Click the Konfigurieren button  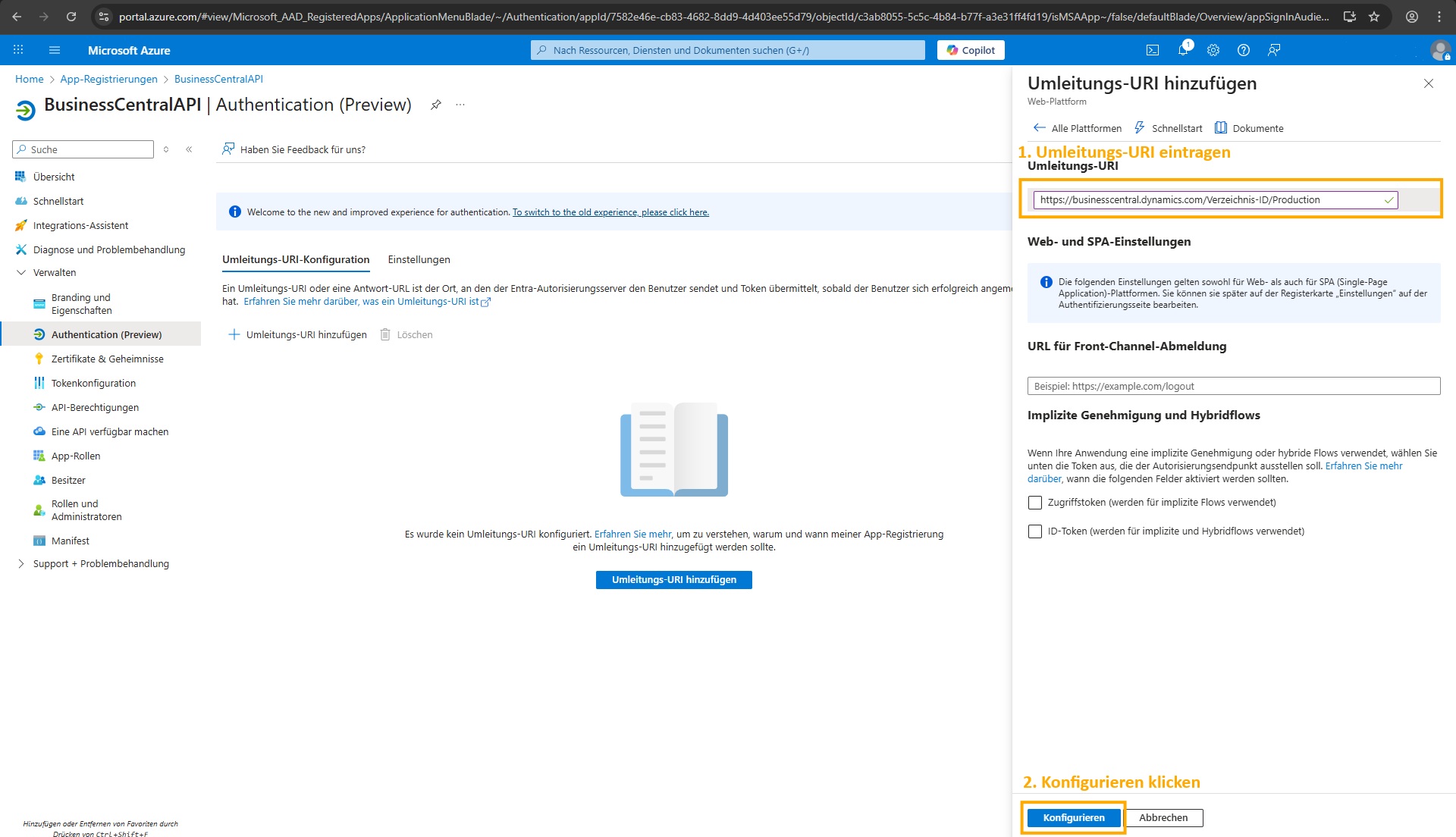(x=1073, y=817)
